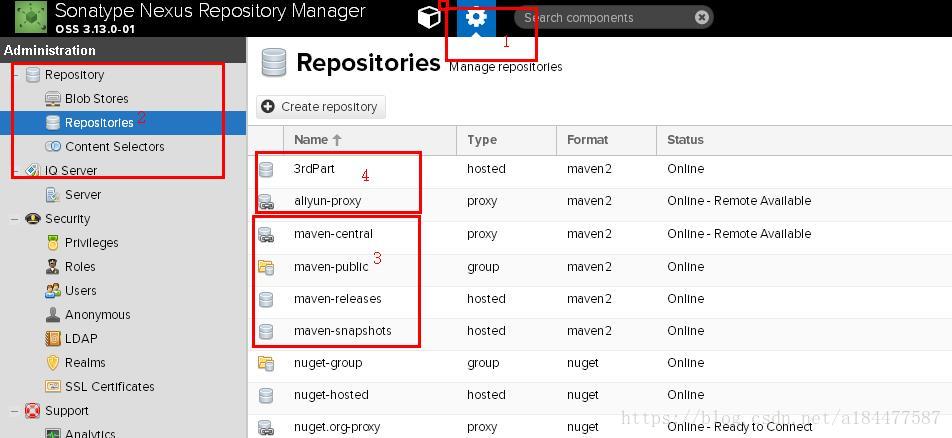Viewport: 952px width, 438px height.
Task: Click the Content Selectors icon
Action: click(53, 146)
